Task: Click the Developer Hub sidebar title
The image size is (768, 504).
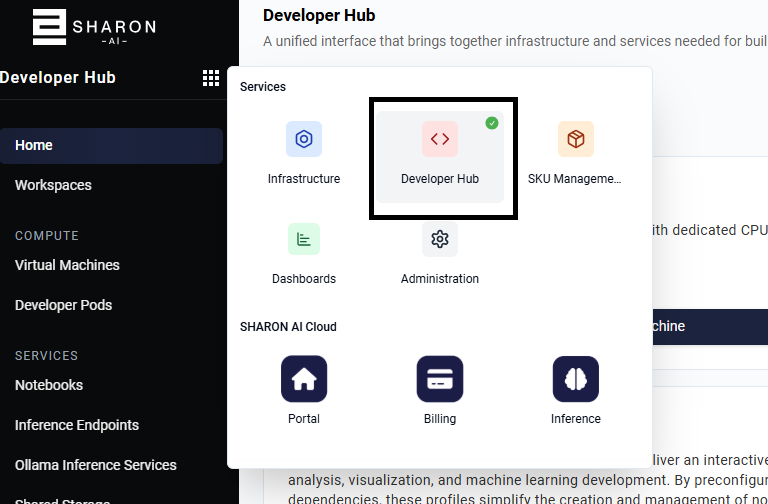Action: pyautogui.click(x=58, y=77)
